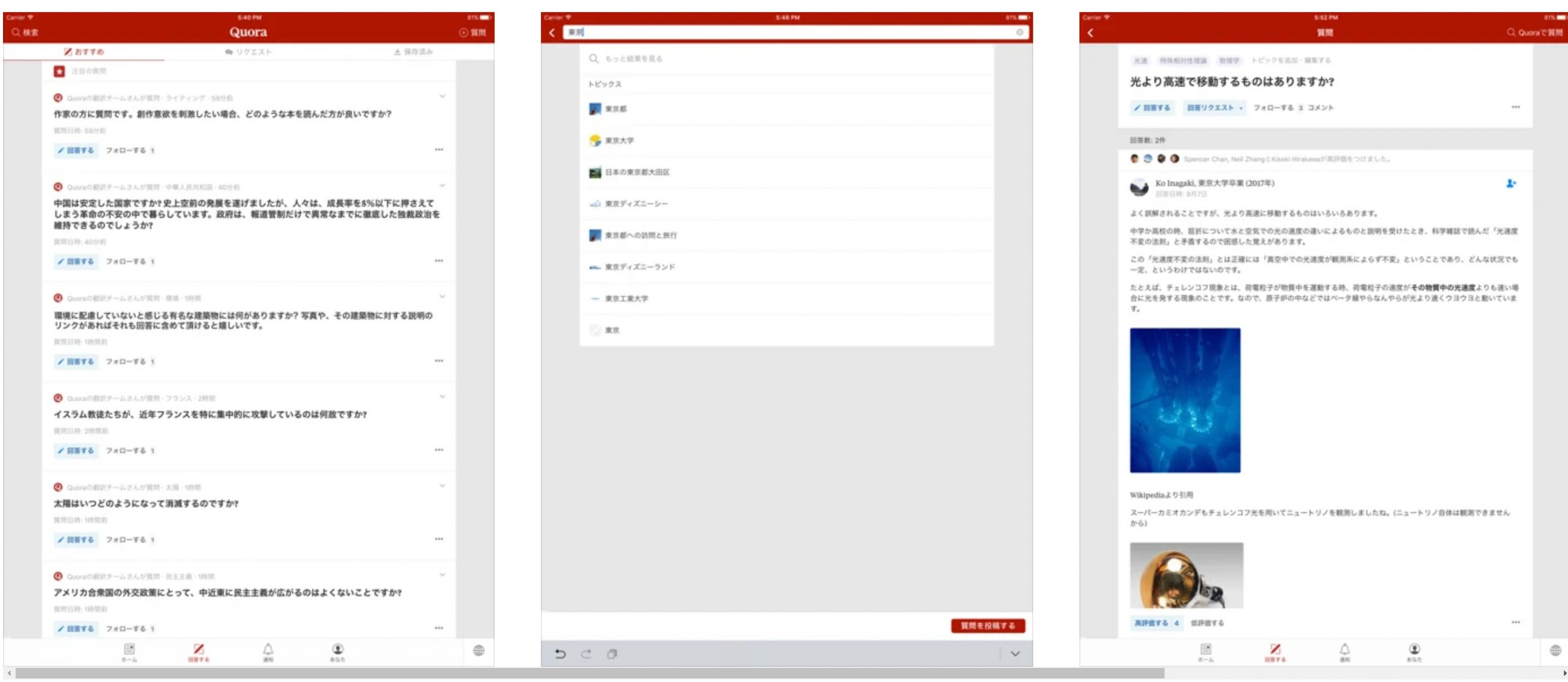Open the blue Cherenkov radiation image thumbnail
The width and height of the screenshot is (1568, 682).
click(x=1185, y=400)
